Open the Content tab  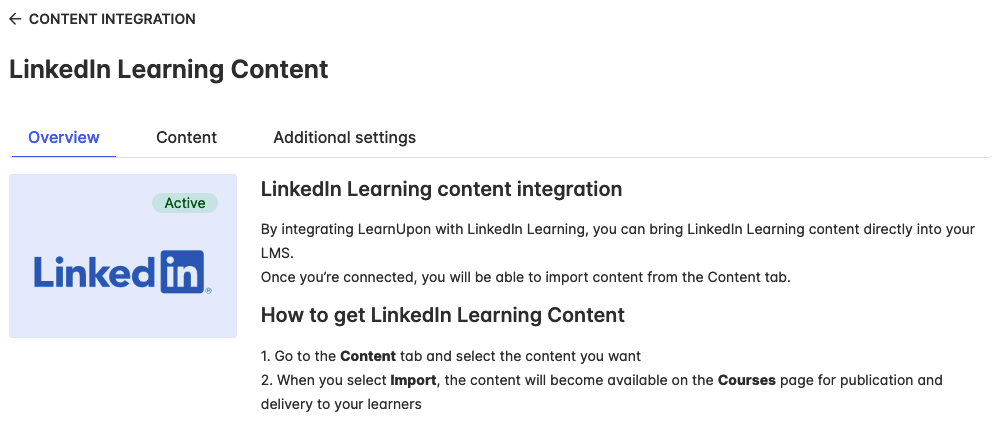pos(186,137)
